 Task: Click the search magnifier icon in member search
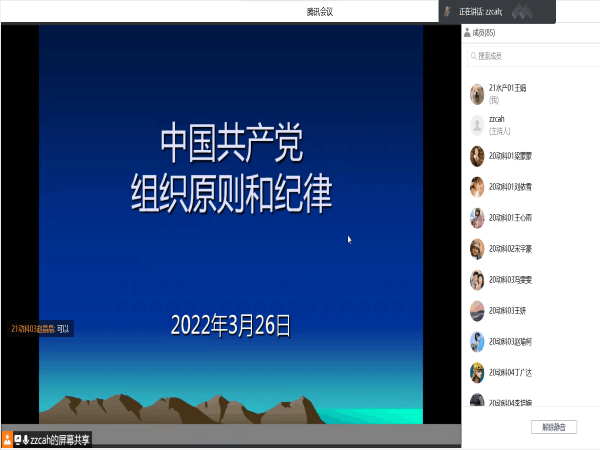tap(472, 56)
